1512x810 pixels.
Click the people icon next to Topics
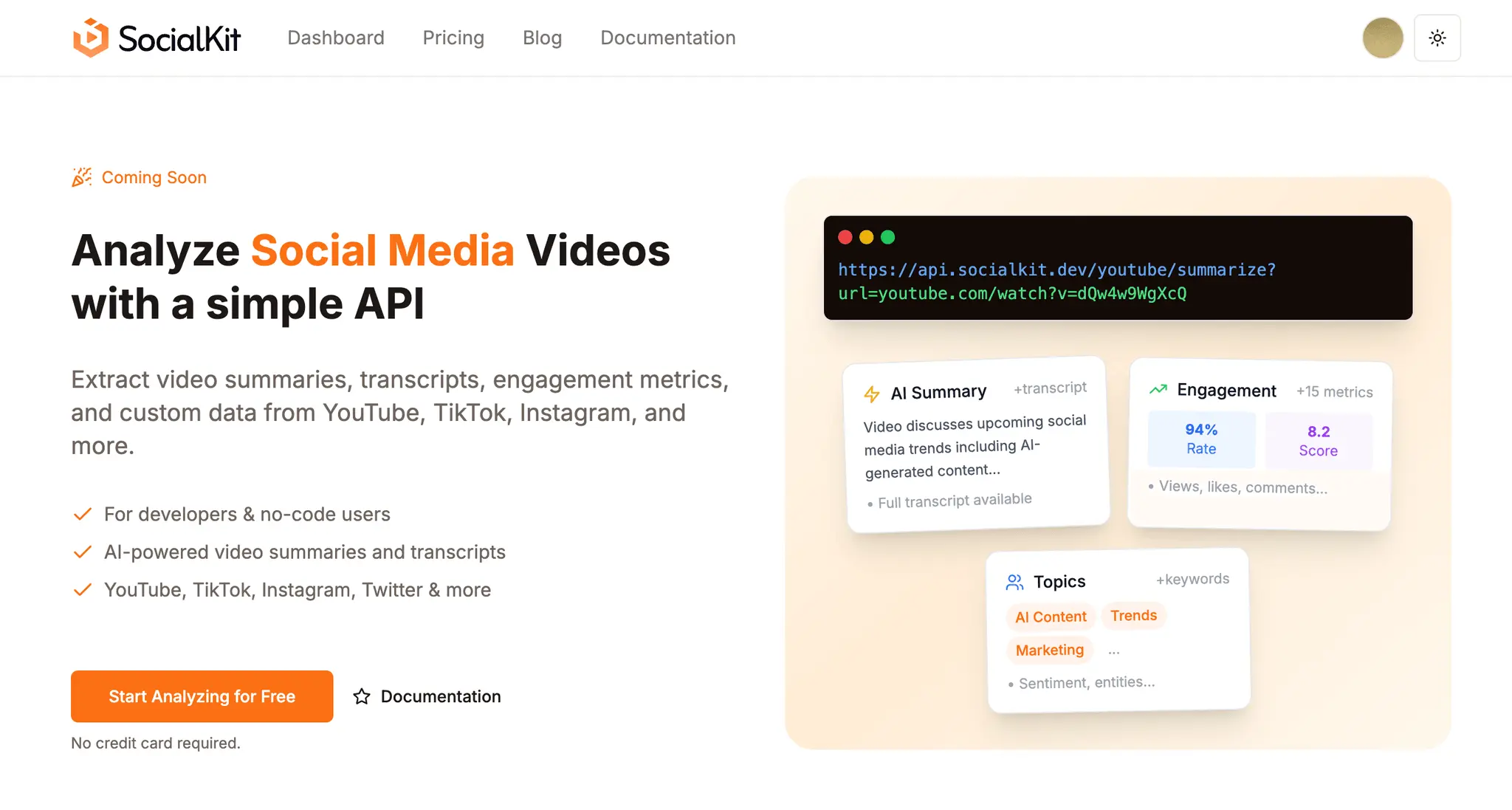pos(1014,583)
